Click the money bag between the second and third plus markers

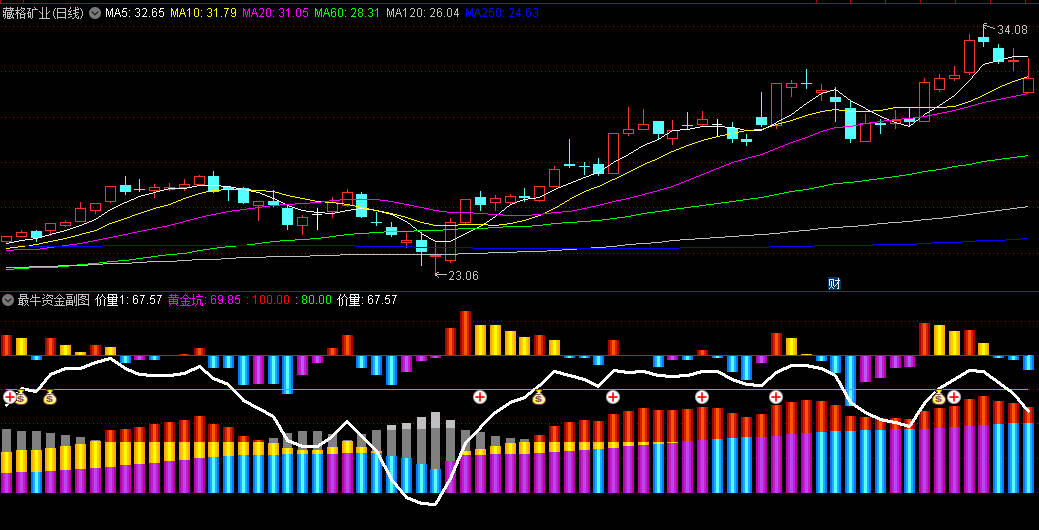(x=538, y=397)
